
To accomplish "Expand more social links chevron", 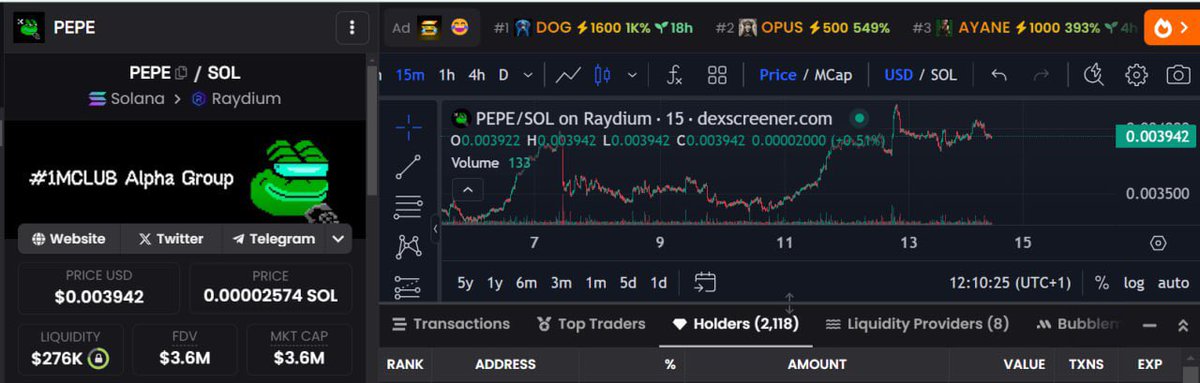I will [339, 239].
